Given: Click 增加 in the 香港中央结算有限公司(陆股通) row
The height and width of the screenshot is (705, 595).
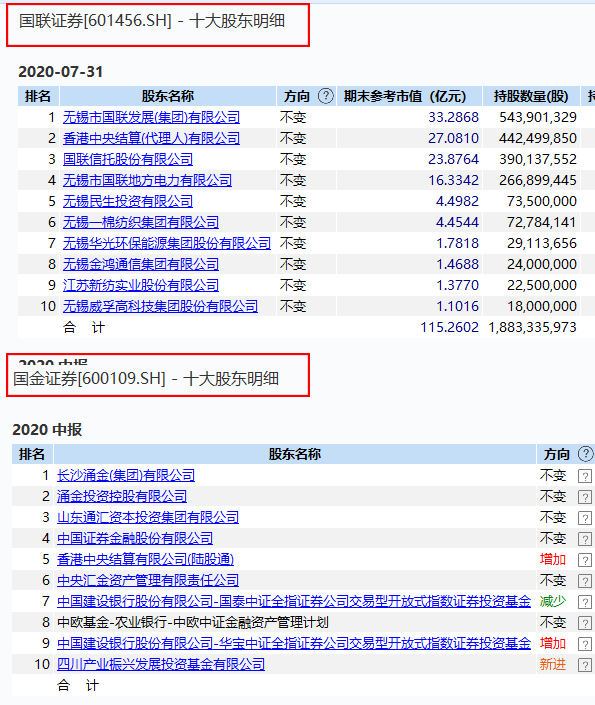Looking at the screenshot, I should point(553,559).
